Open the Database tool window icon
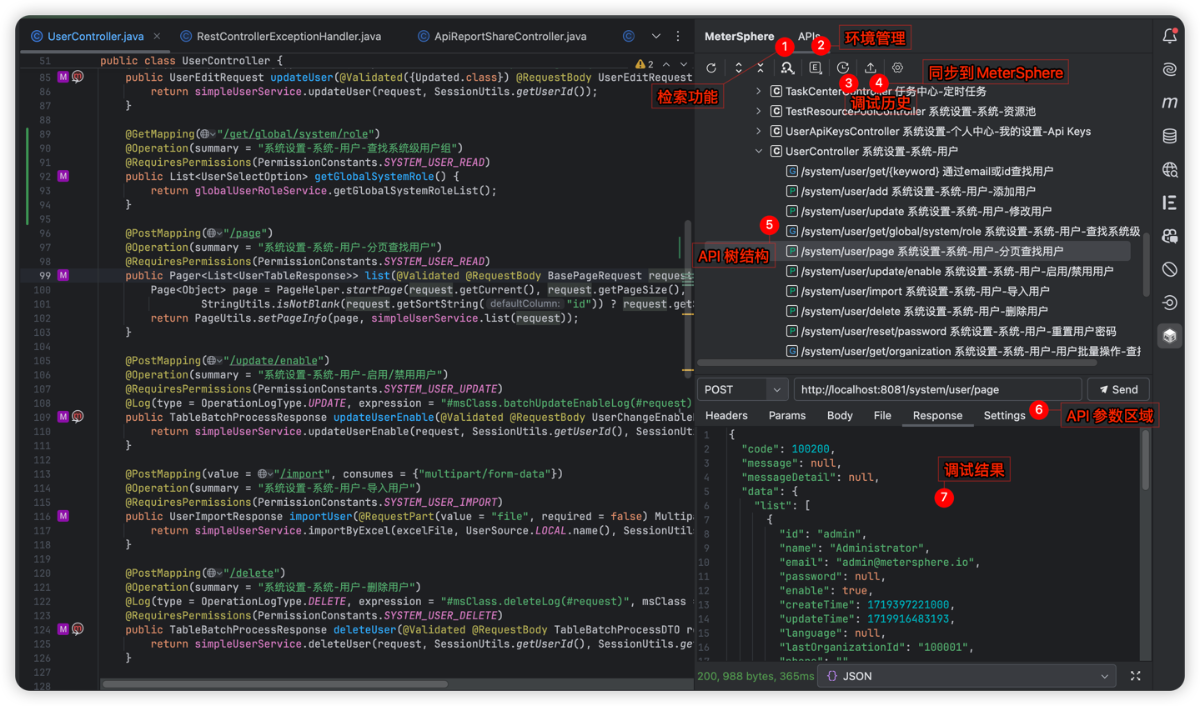Screen dimensions: 1200x706 click(x=1169, y=136)
